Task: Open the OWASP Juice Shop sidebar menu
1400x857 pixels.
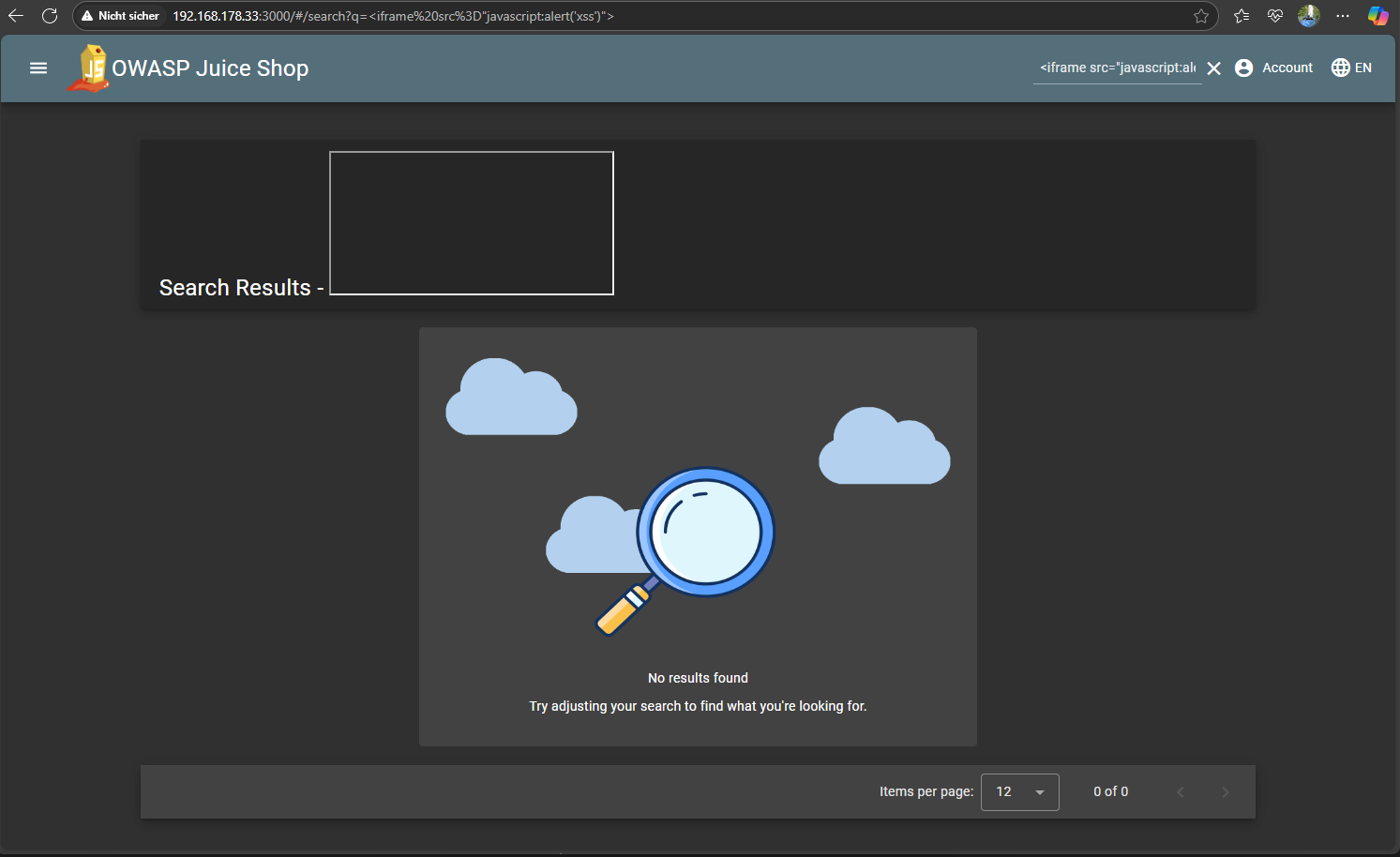Action: click(38, 68)
